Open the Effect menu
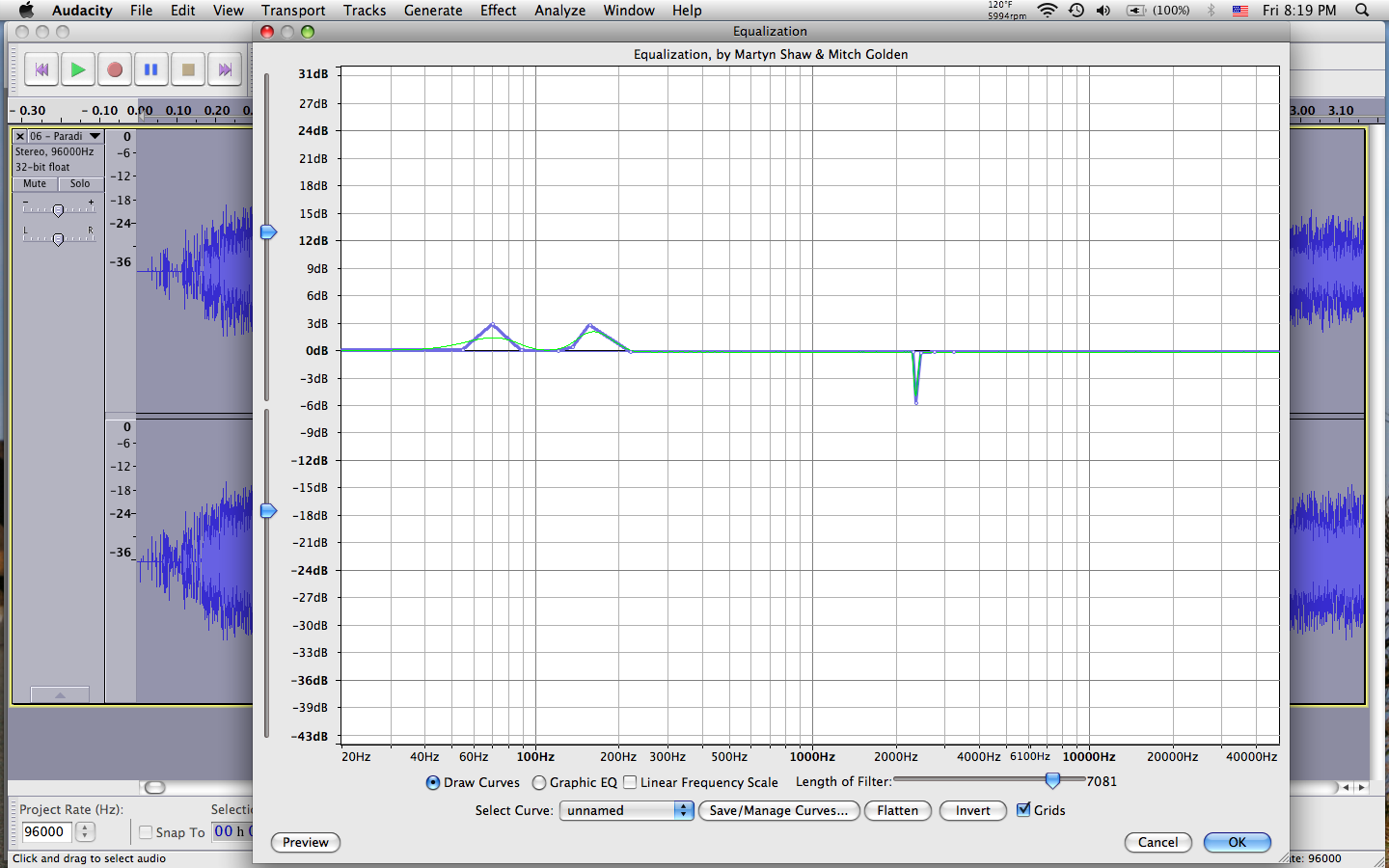 coord(498,11)
